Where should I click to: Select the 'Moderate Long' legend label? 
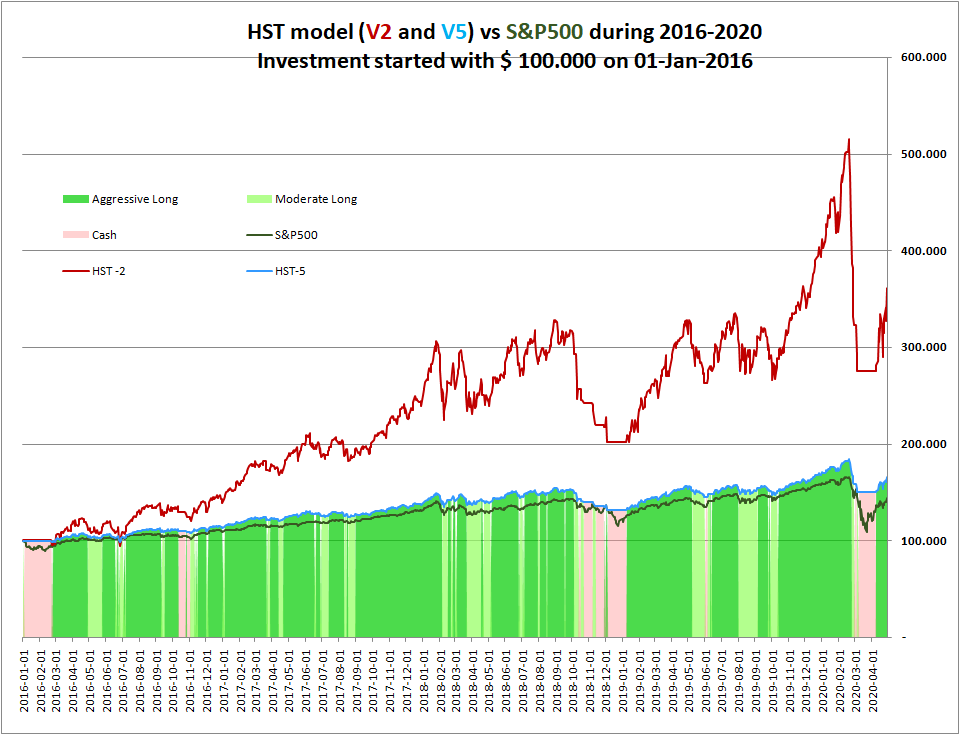[316, 199]
